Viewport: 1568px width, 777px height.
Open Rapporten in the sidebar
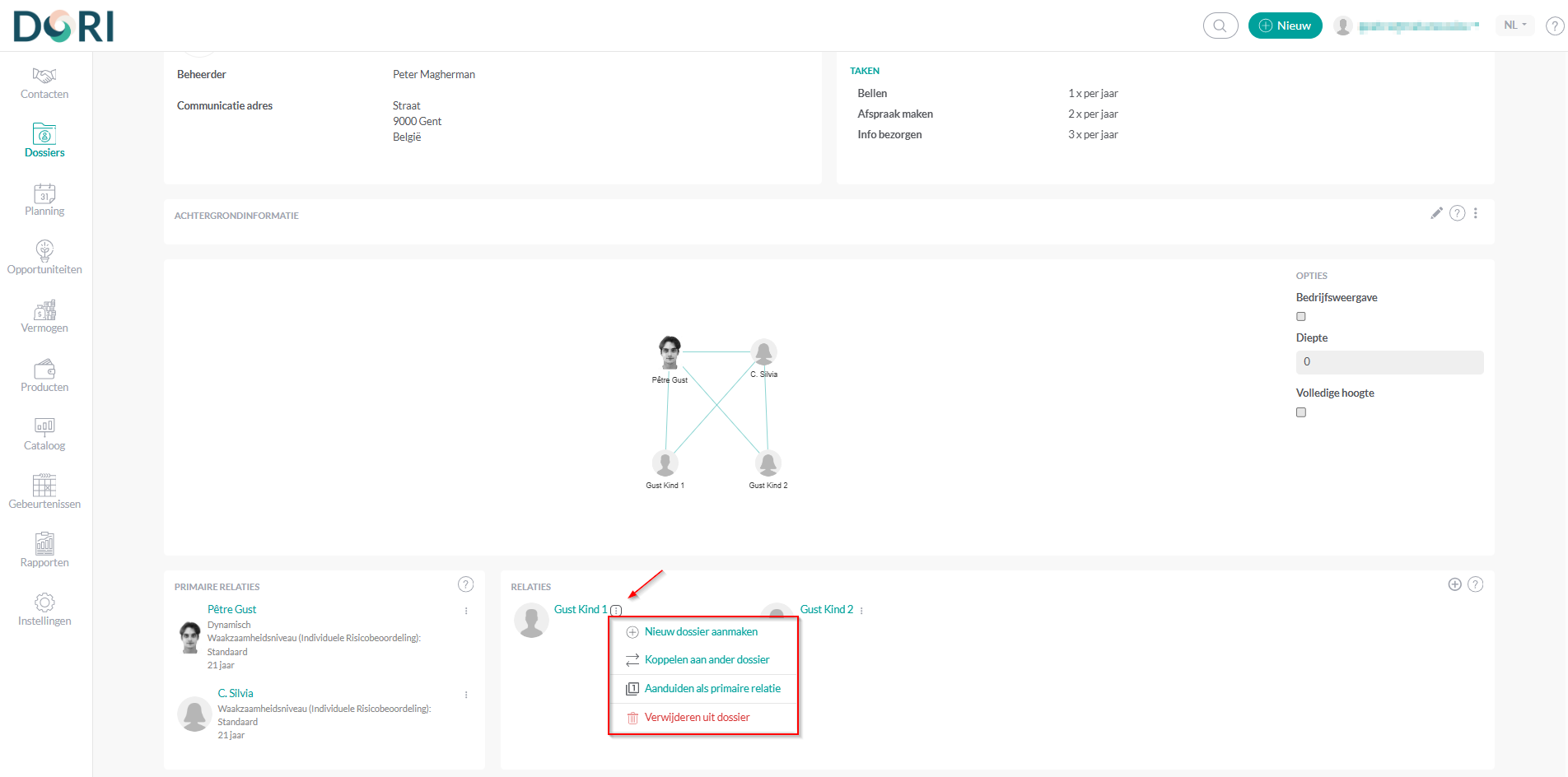(44, 551)
